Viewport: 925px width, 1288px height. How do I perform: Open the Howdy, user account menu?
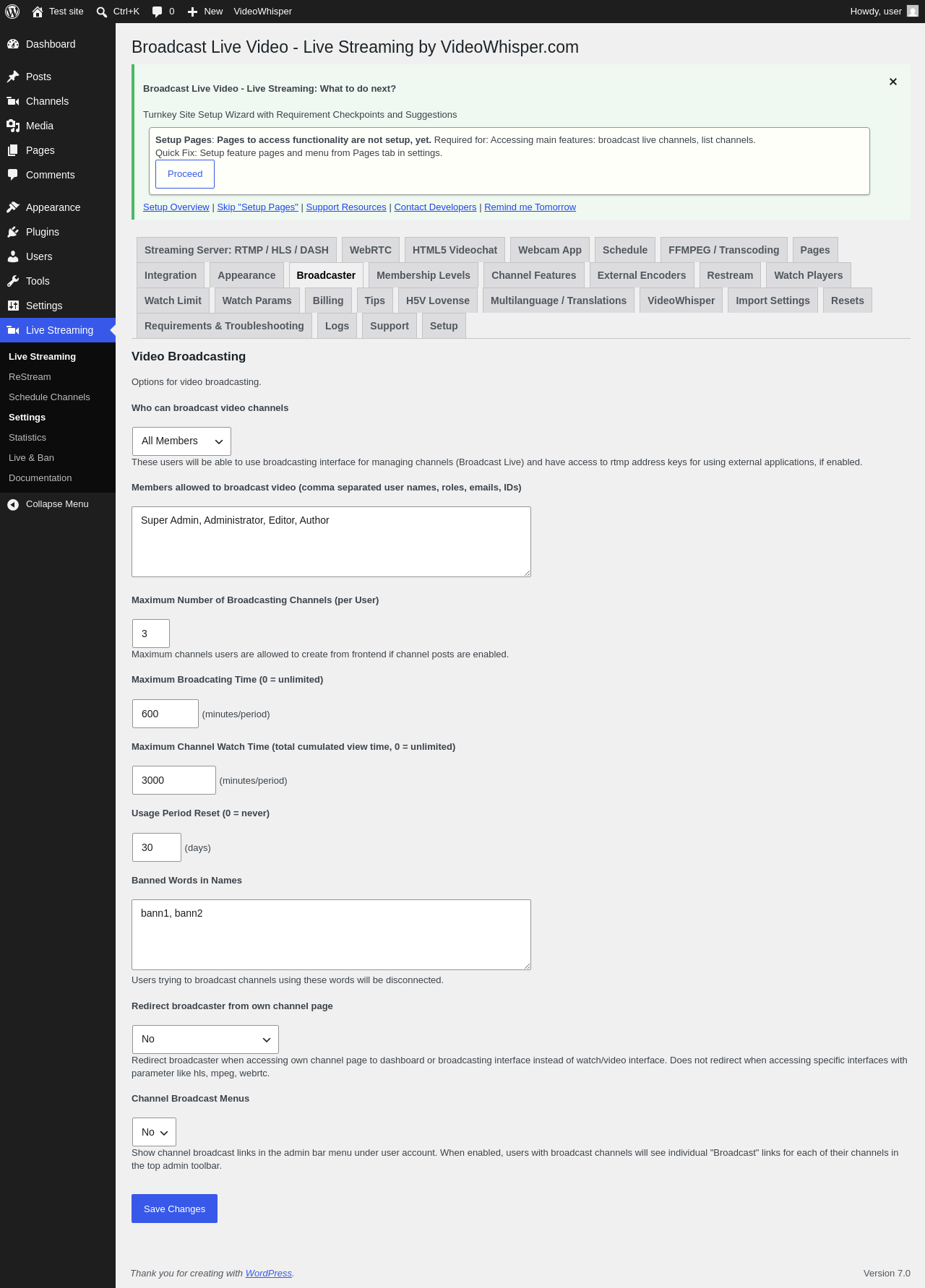click(885, 12)
